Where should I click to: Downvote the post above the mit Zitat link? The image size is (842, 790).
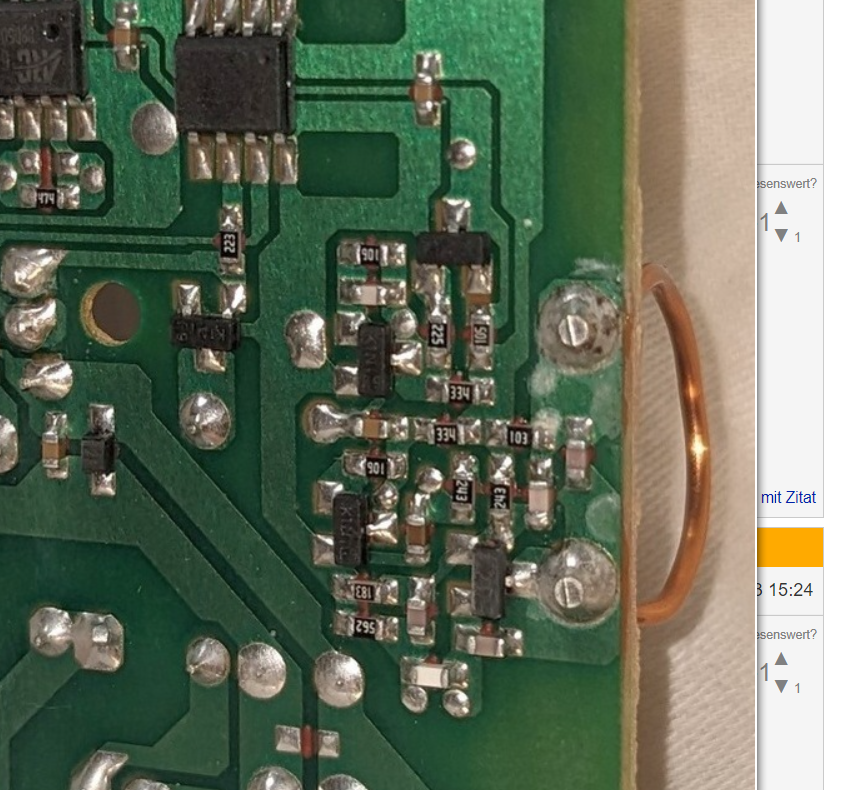pos(781,235)
